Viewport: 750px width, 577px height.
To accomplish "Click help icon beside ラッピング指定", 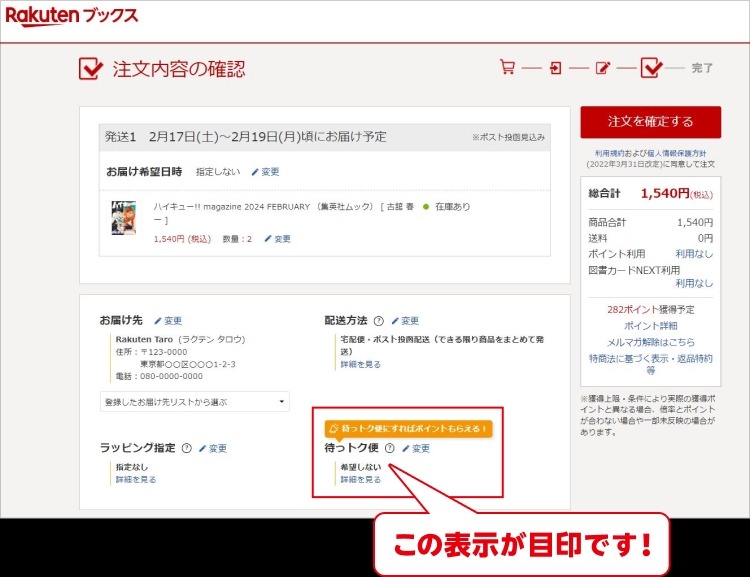I will point(187,448).
